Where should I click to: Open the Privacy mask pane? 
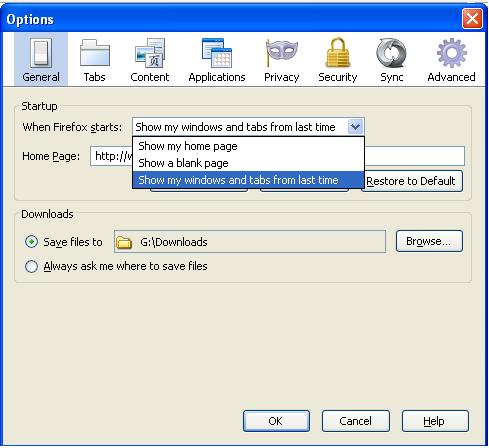282,60
